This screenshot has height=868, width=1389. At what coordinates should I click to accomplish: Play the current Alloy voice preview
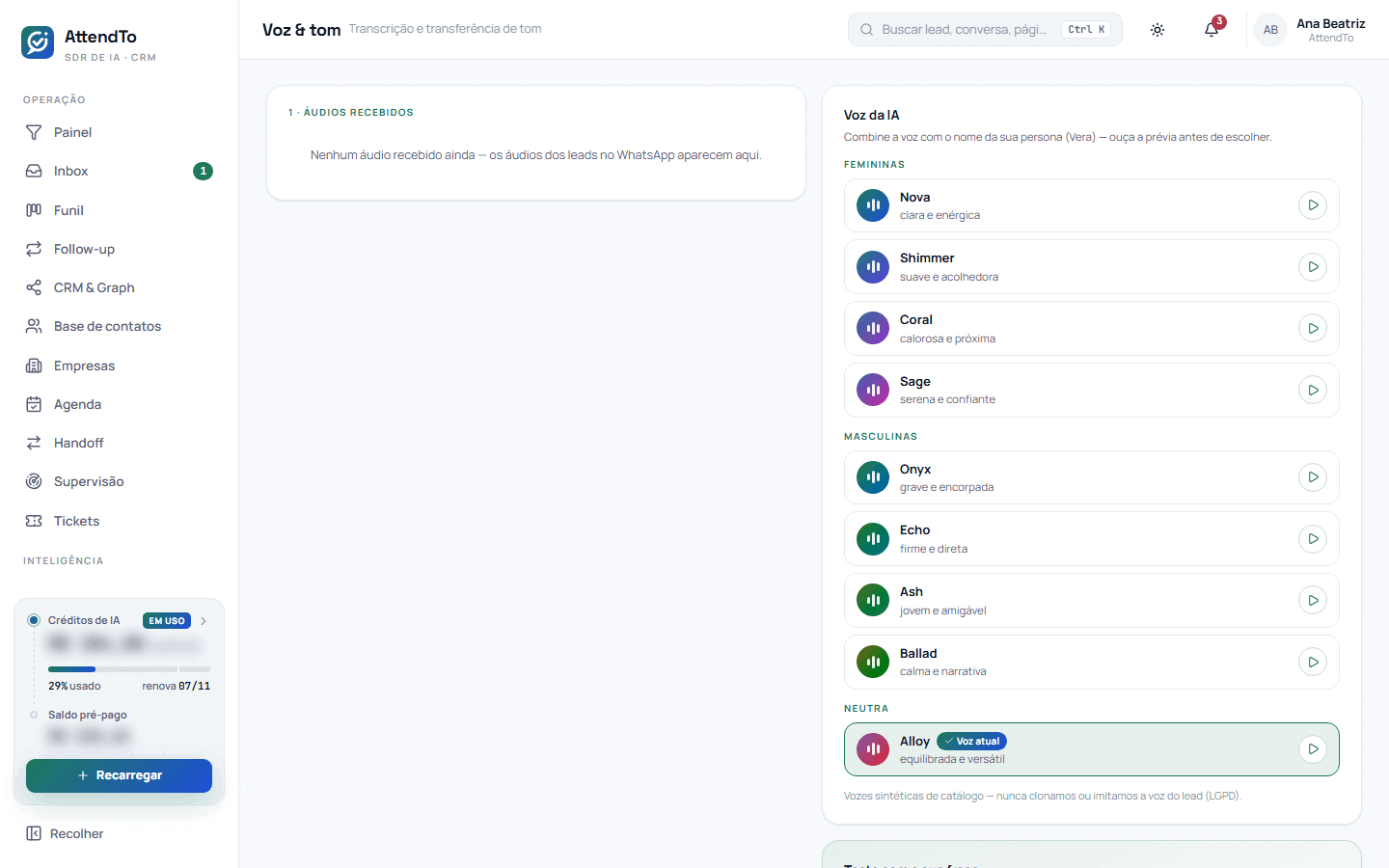(x=1313, y=749)
